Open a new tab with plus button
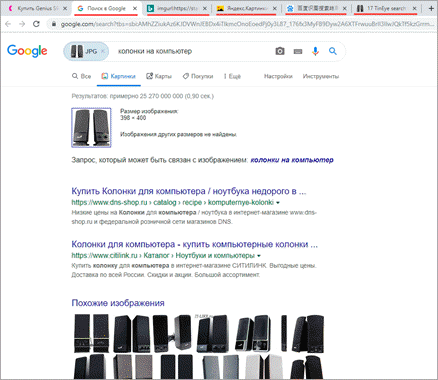The image size is (438, 380). click(x=431, y=9)
